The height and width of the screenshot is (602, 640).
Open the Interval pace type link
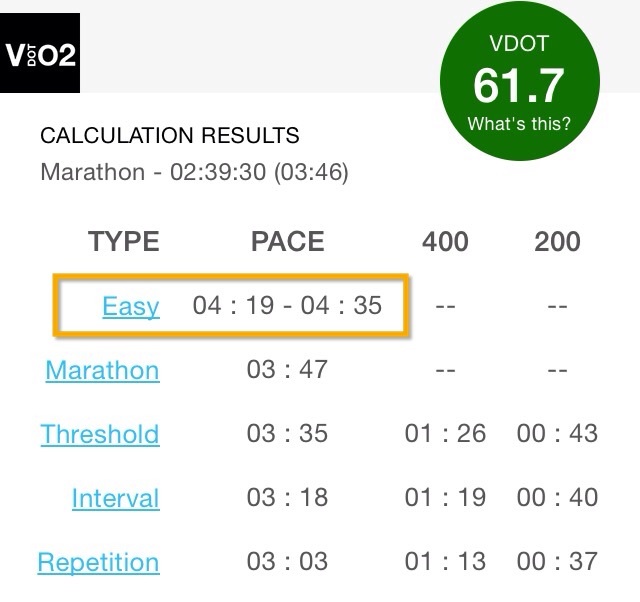point(116,498)
